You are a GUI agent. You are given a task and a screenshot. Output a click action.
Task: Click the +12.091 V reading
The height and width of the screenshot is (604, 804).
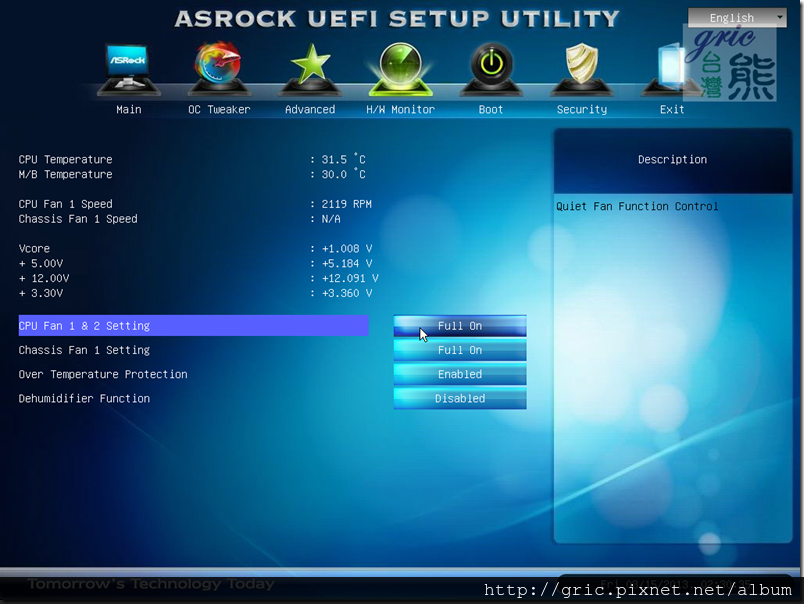(350, 278)
